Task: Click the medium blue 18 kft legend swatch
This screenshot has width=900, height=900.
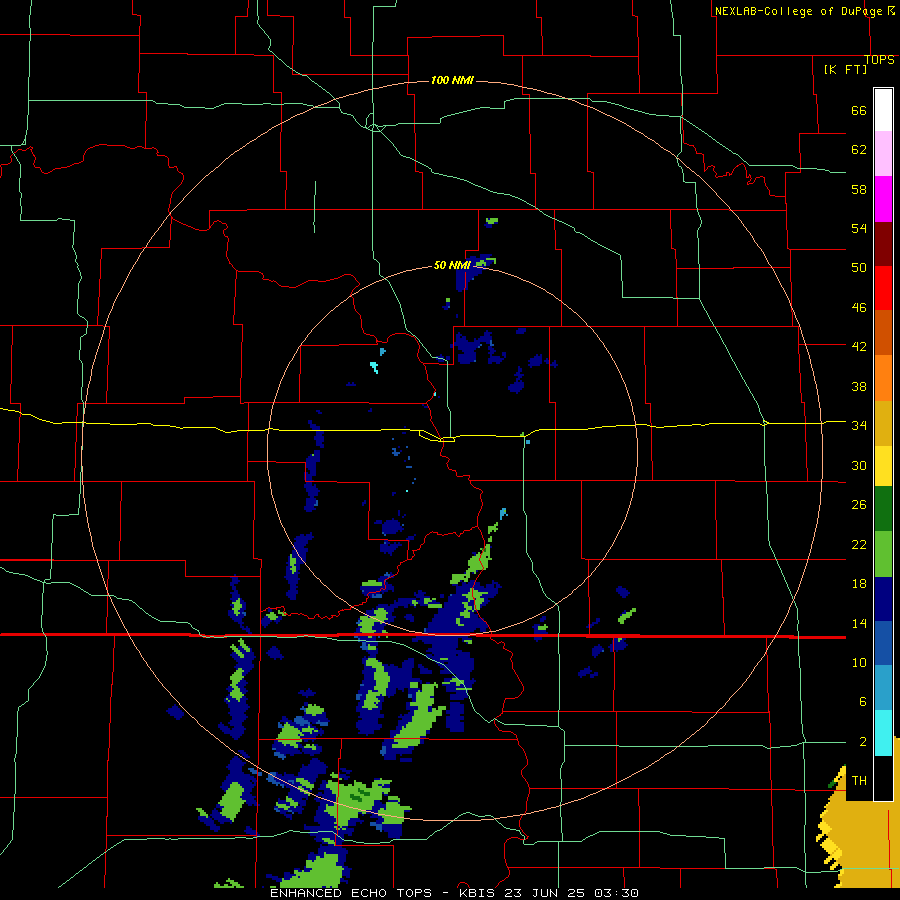Action: [883, 643]
